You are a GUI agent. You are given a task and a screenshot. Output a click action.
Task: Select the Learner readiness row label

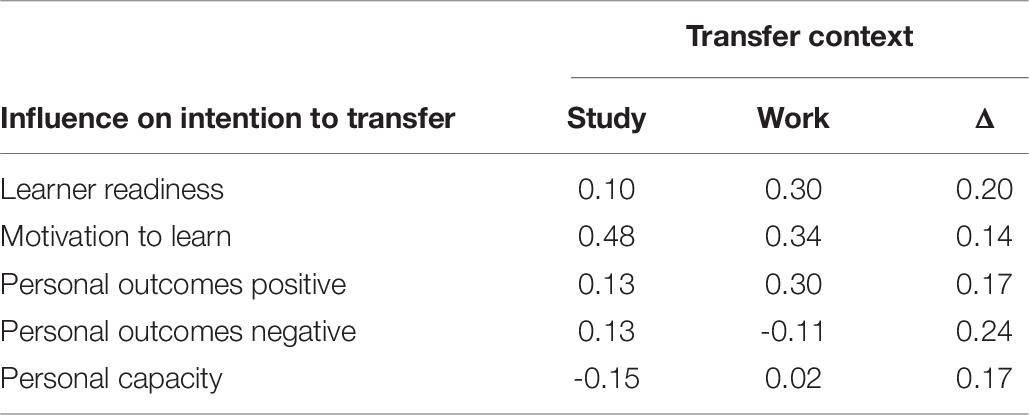coord(112,190)
